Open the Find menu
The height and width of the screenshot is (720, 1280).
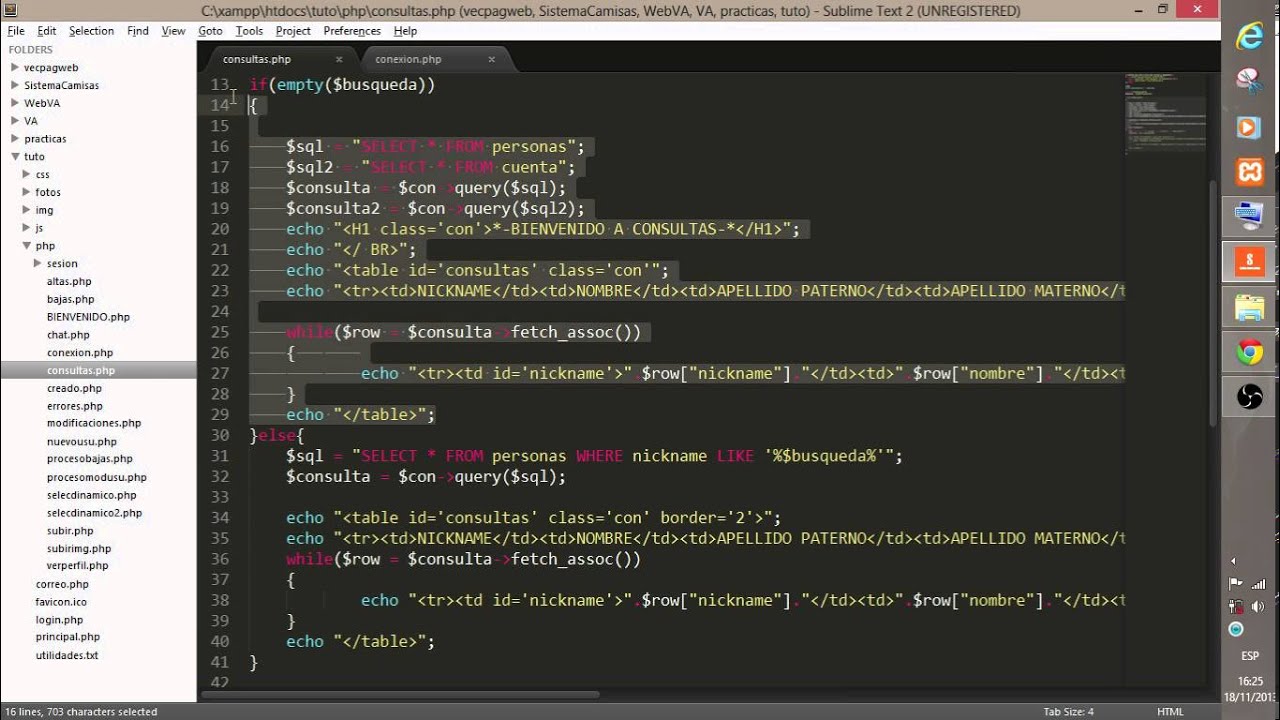coord(138,31)
